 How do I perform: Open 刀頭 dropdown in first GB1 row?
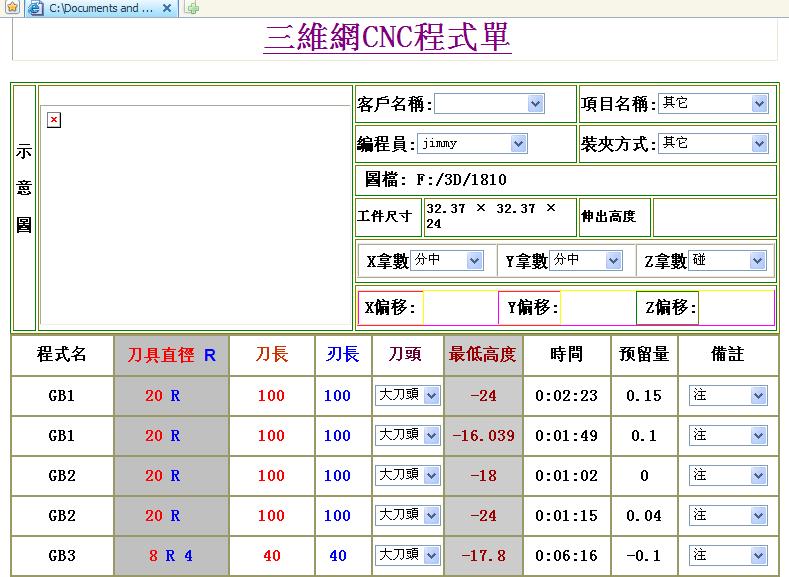408,395
